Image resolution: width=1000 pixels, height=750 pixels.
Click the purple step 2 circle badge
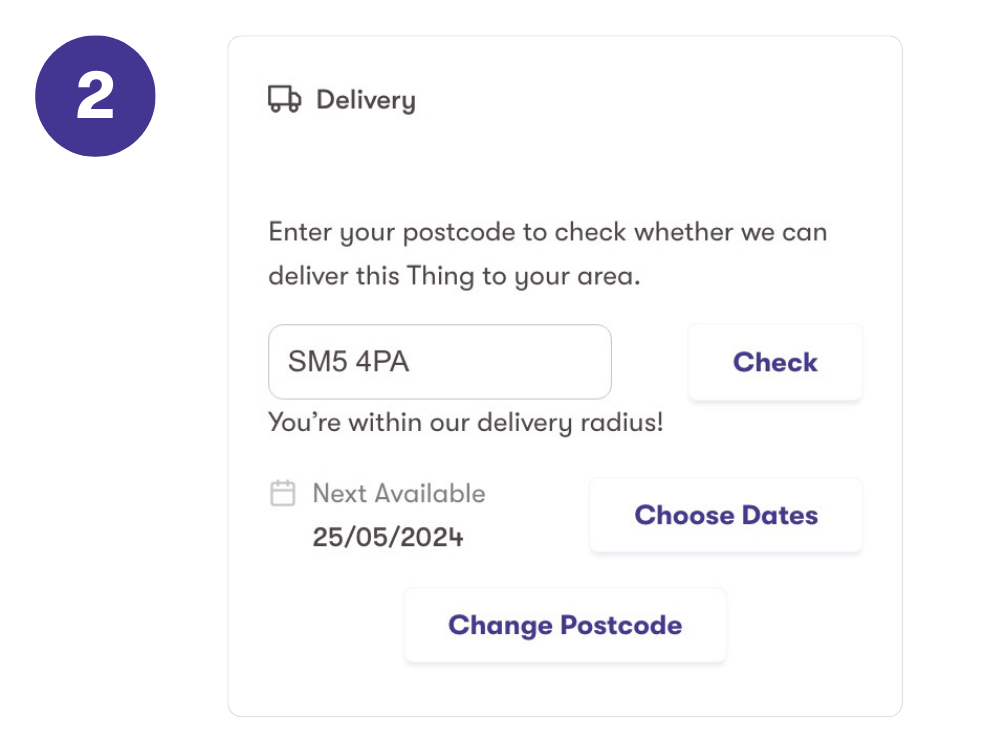(95, 96)
